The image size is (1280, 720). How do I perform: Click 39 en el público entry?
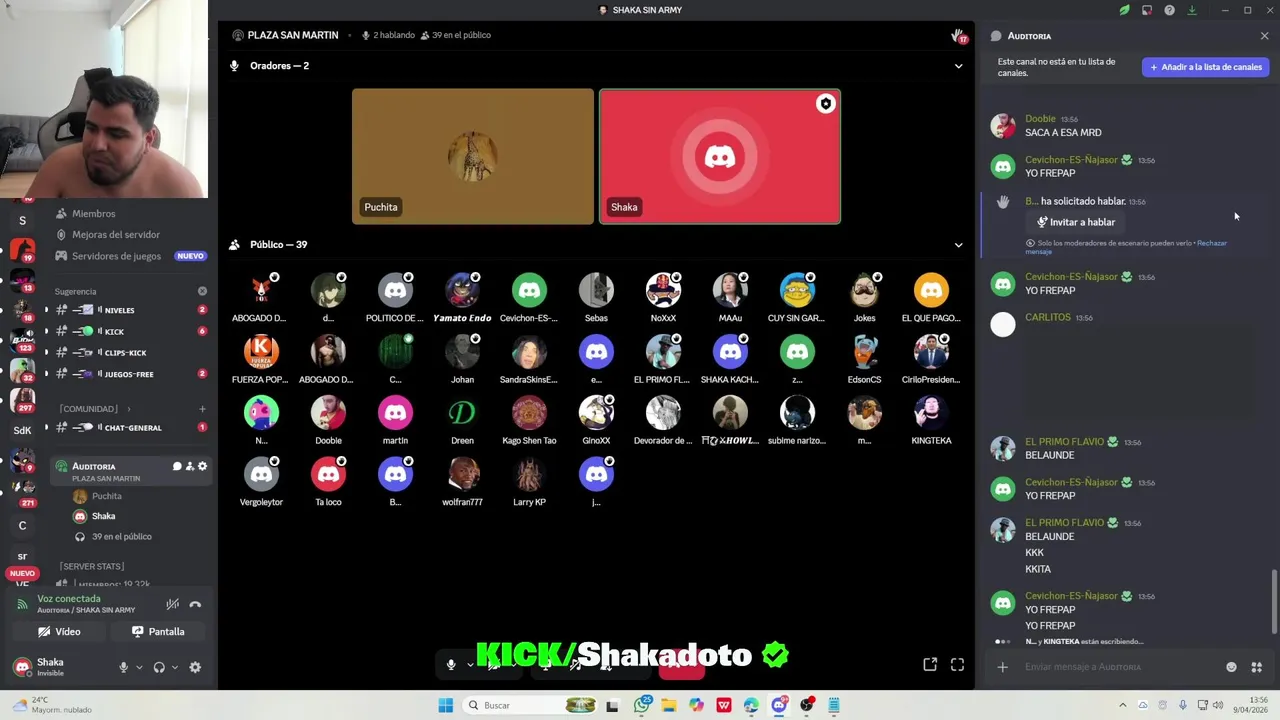point(121,537)
